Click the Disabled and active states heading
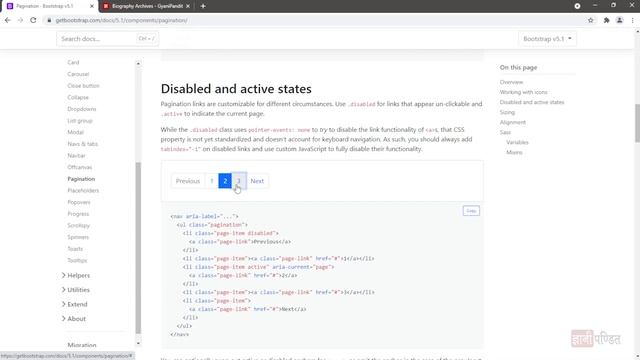The image size is (640, 360). (x=236, y=89)
